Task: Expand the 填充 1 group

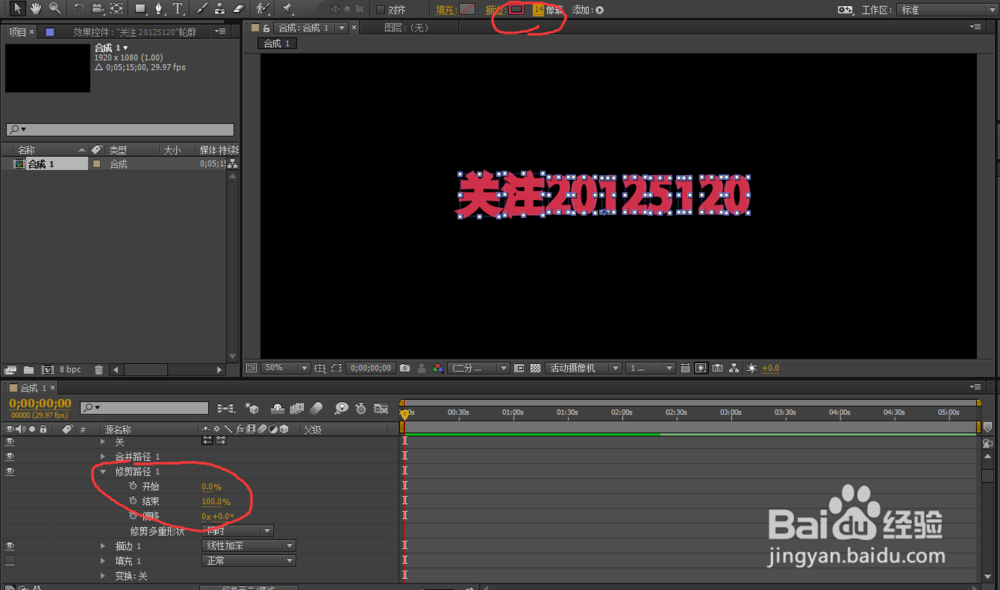Action: pos(103,561)
